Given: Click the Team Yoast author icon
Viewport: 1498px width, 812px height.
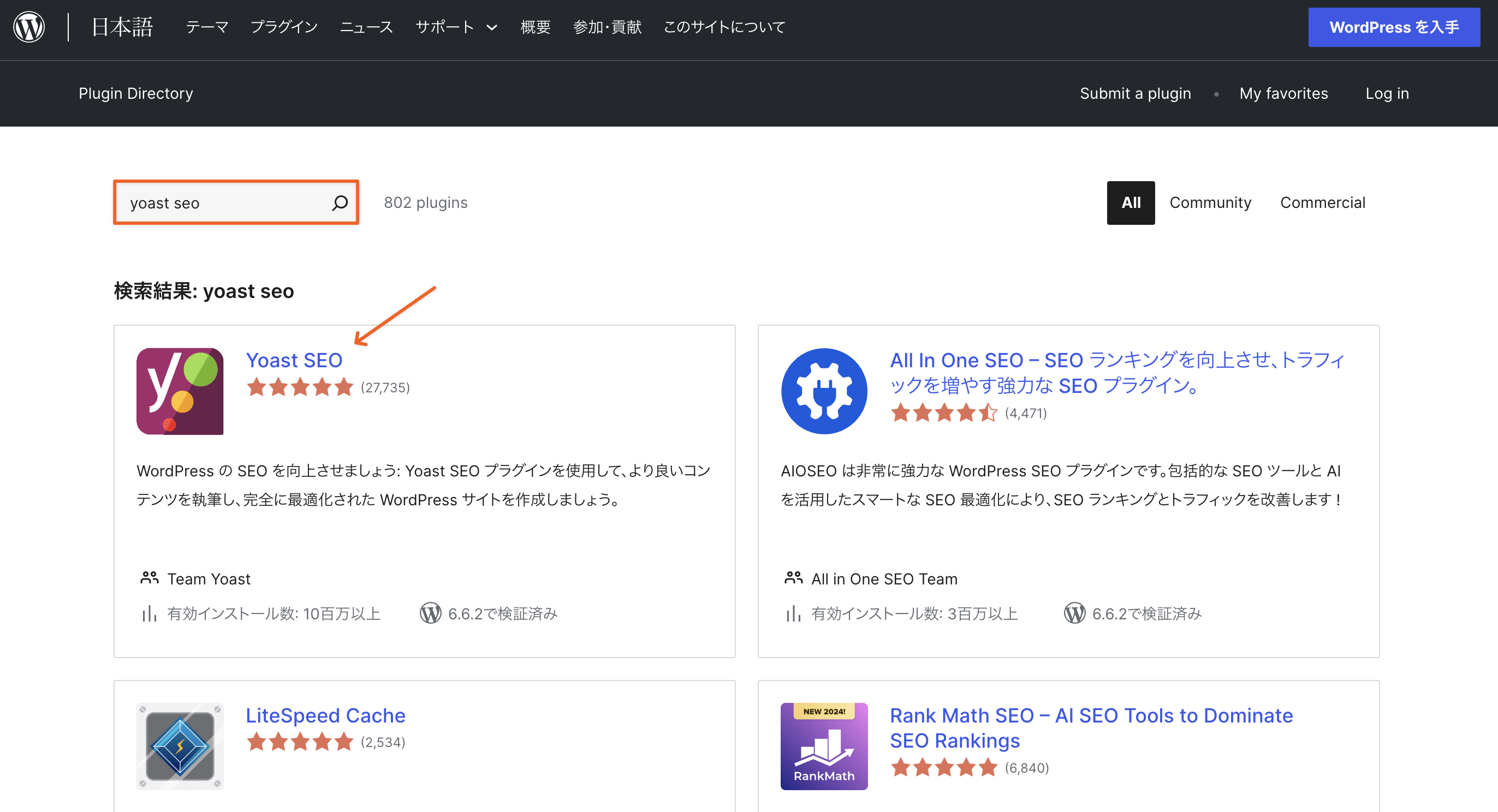Looking at the screenshot, I should 150,578.
